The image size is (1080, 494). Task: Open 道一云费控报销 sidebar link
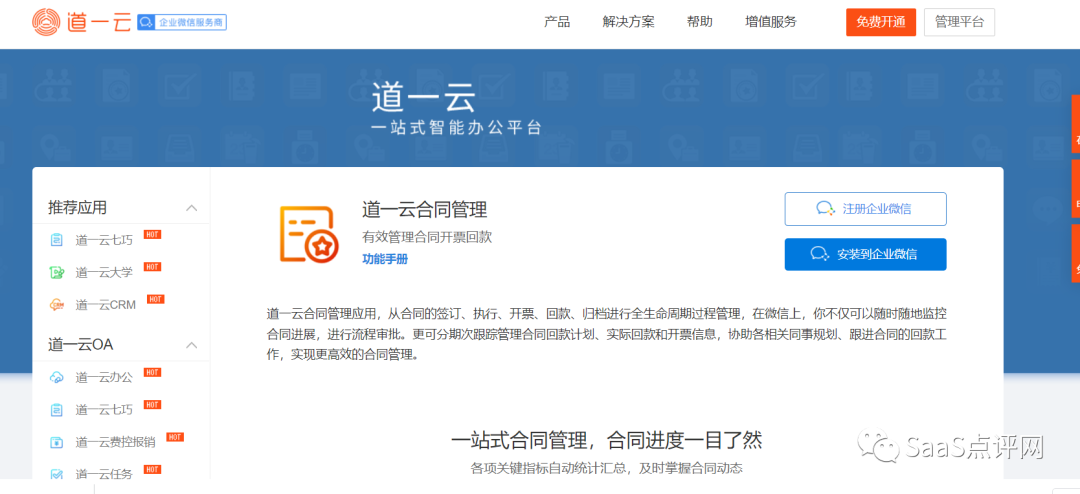pyautogui.click(x=116, y=442)
